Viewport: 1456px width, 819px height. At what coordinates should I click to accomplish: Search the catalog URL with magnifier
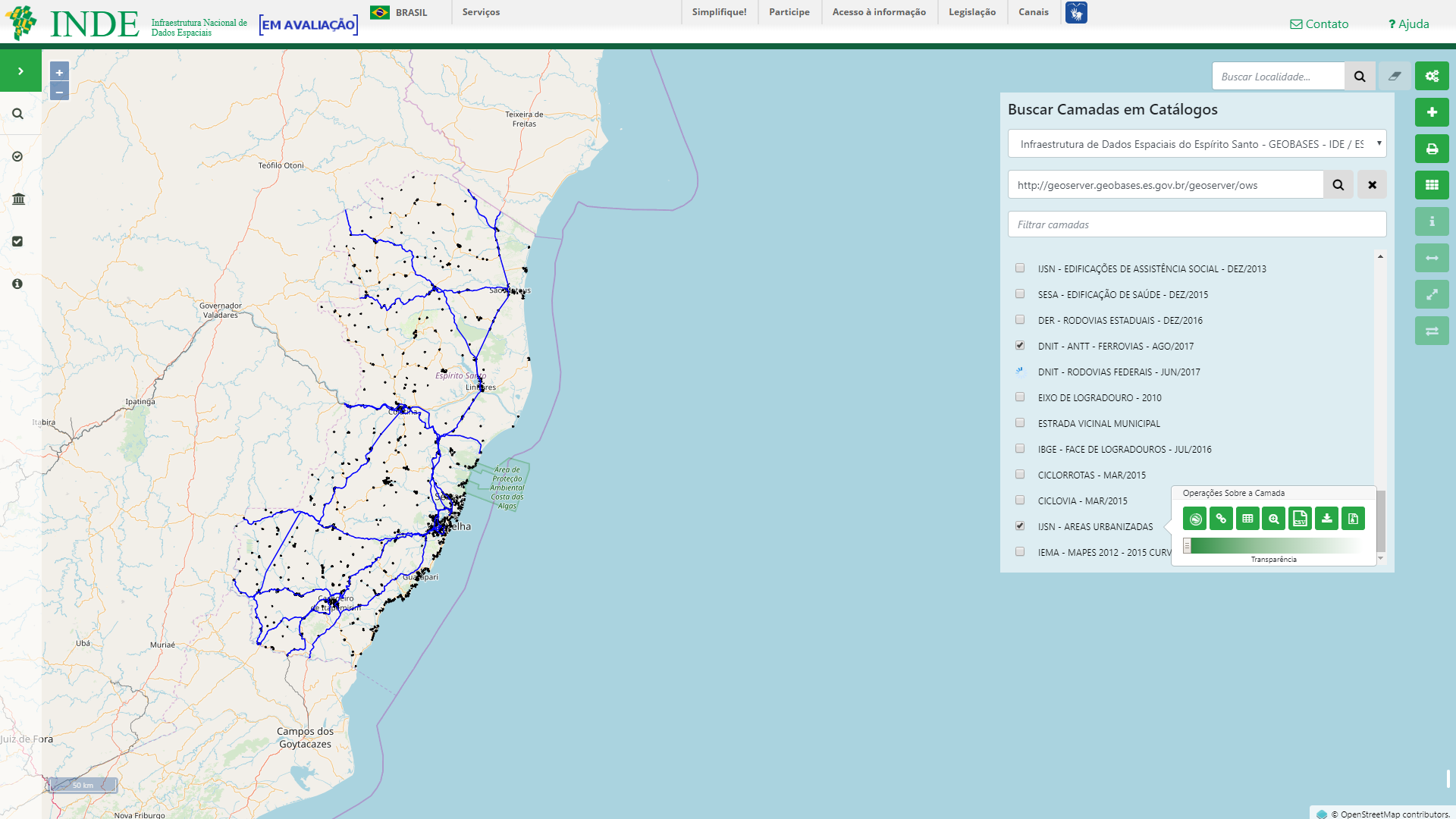click(x=1338, y=185)
